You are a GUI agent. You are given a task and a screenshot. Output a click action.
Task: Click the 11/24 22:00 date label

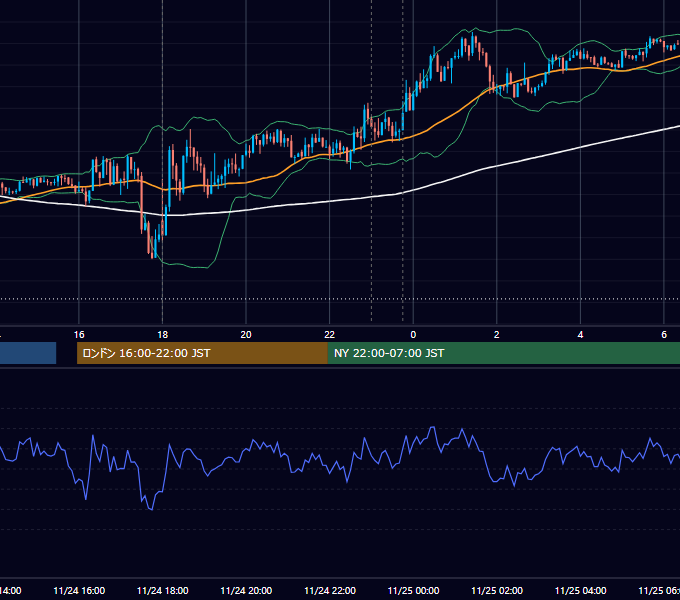pos(330,591)
